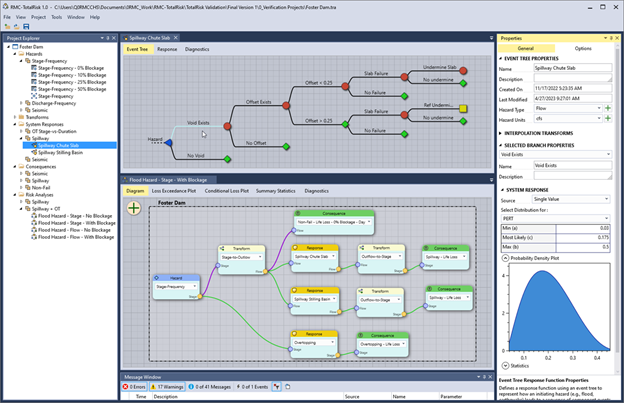624x403 pixels.
Task: Toggle the 0 Errors message filter
Action: coord(136,386)
